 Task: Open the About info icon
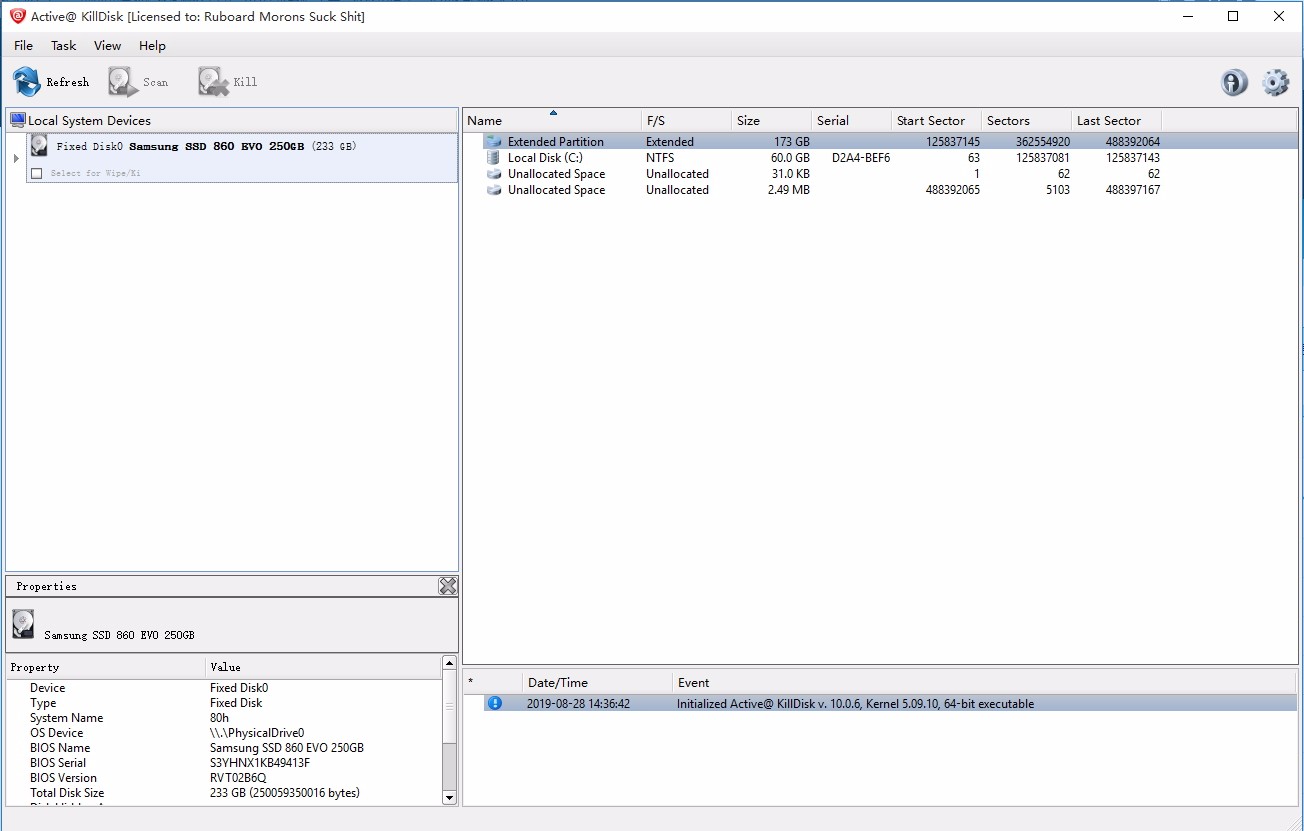point(1234,82)
